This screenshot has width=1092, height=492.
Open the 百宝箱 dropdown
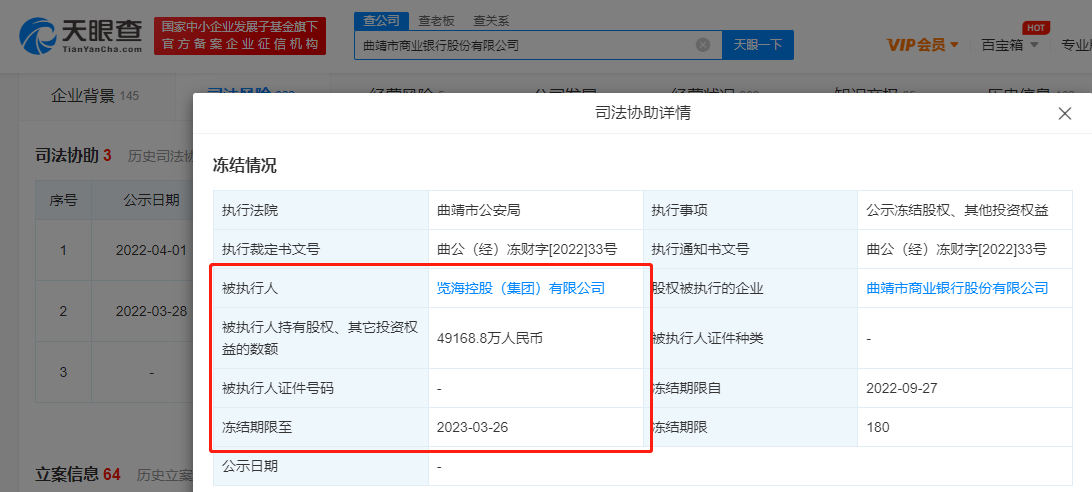pyautogui.click(x=1009, y=45)
